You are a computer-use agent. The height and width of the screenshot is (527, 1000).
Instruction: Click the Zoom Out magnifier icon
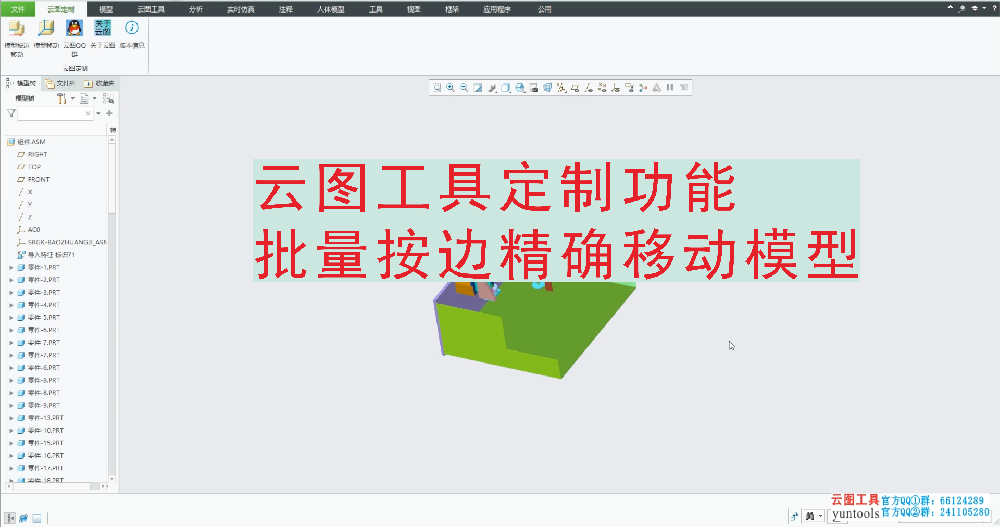[x=464, y=87]
